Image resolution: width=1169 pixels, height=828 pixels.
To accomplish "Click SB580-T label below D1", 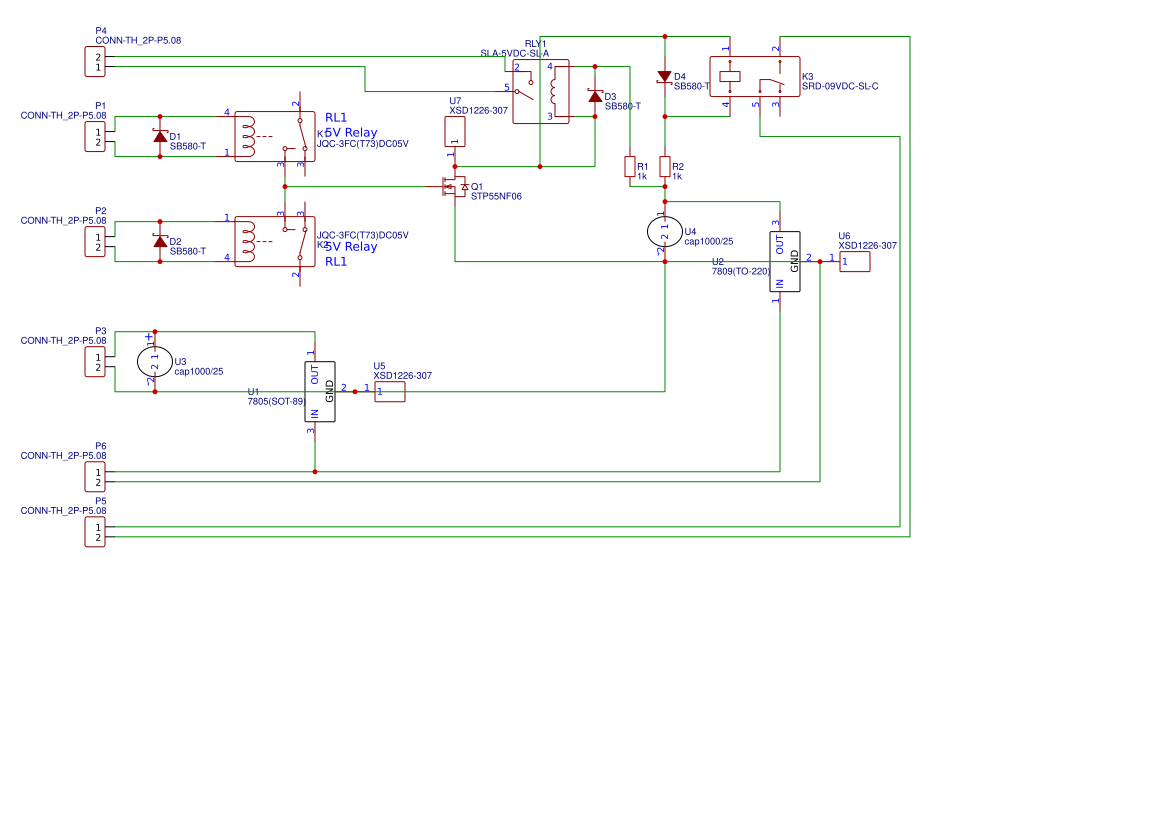I will (188, 147).
